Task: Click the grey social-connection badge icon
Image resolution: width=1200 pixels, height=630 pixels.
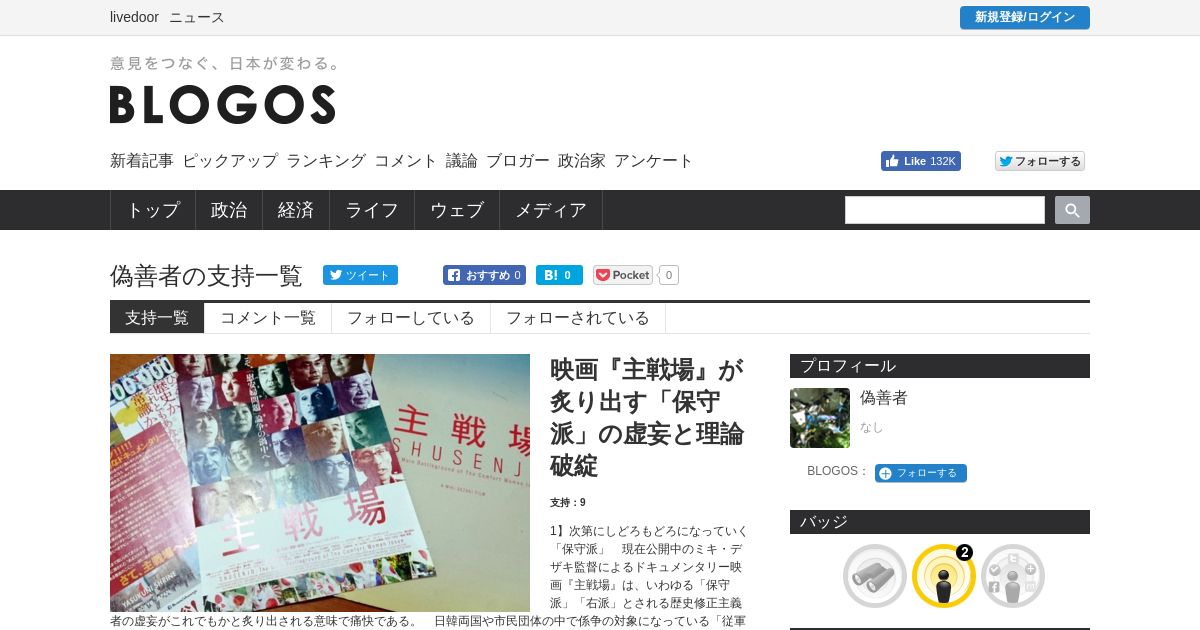Action: pos(1013,576)
